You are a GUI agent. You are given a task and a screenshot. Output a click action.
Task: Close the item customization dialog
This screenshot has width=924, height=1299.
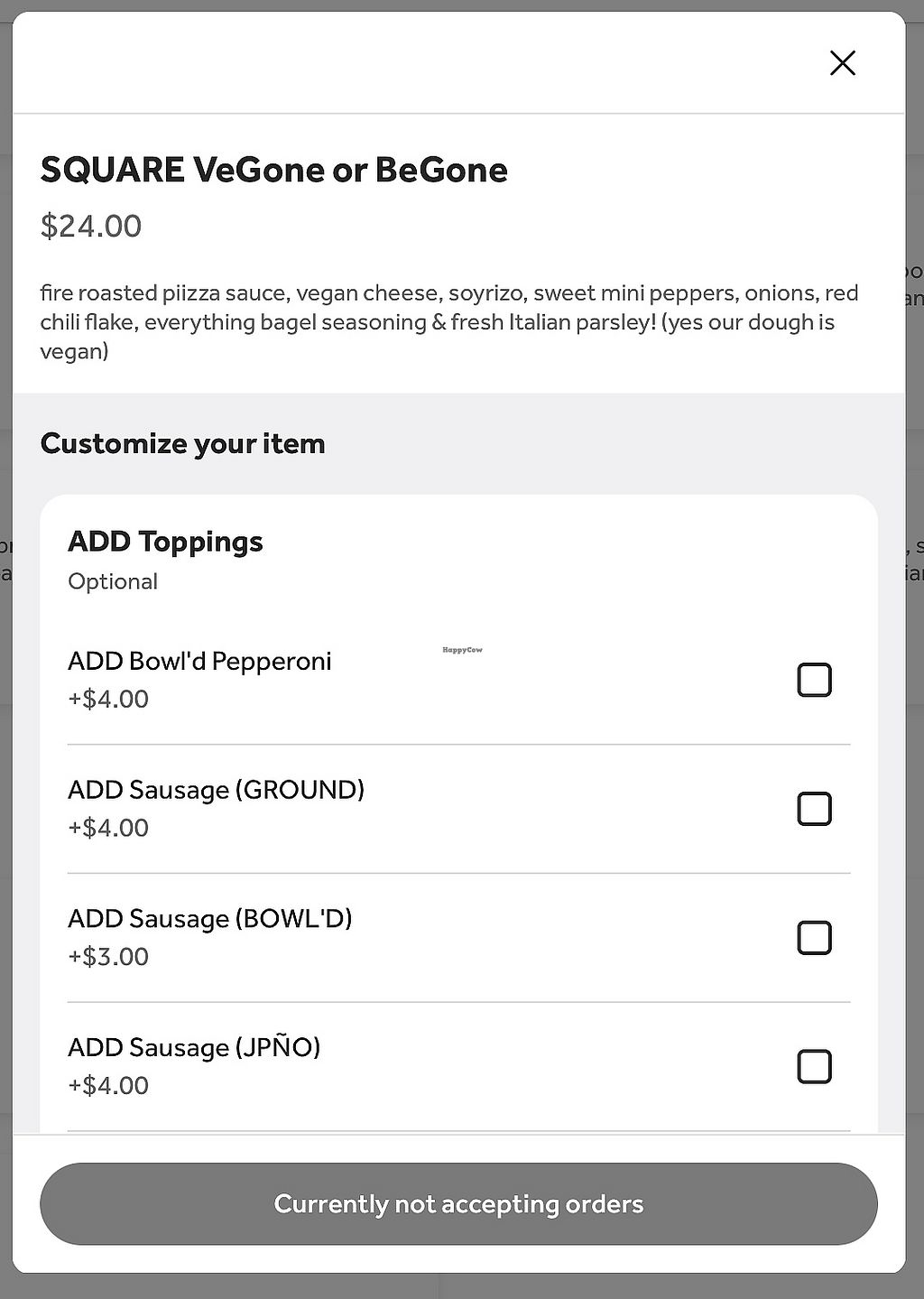click(842, 63)
